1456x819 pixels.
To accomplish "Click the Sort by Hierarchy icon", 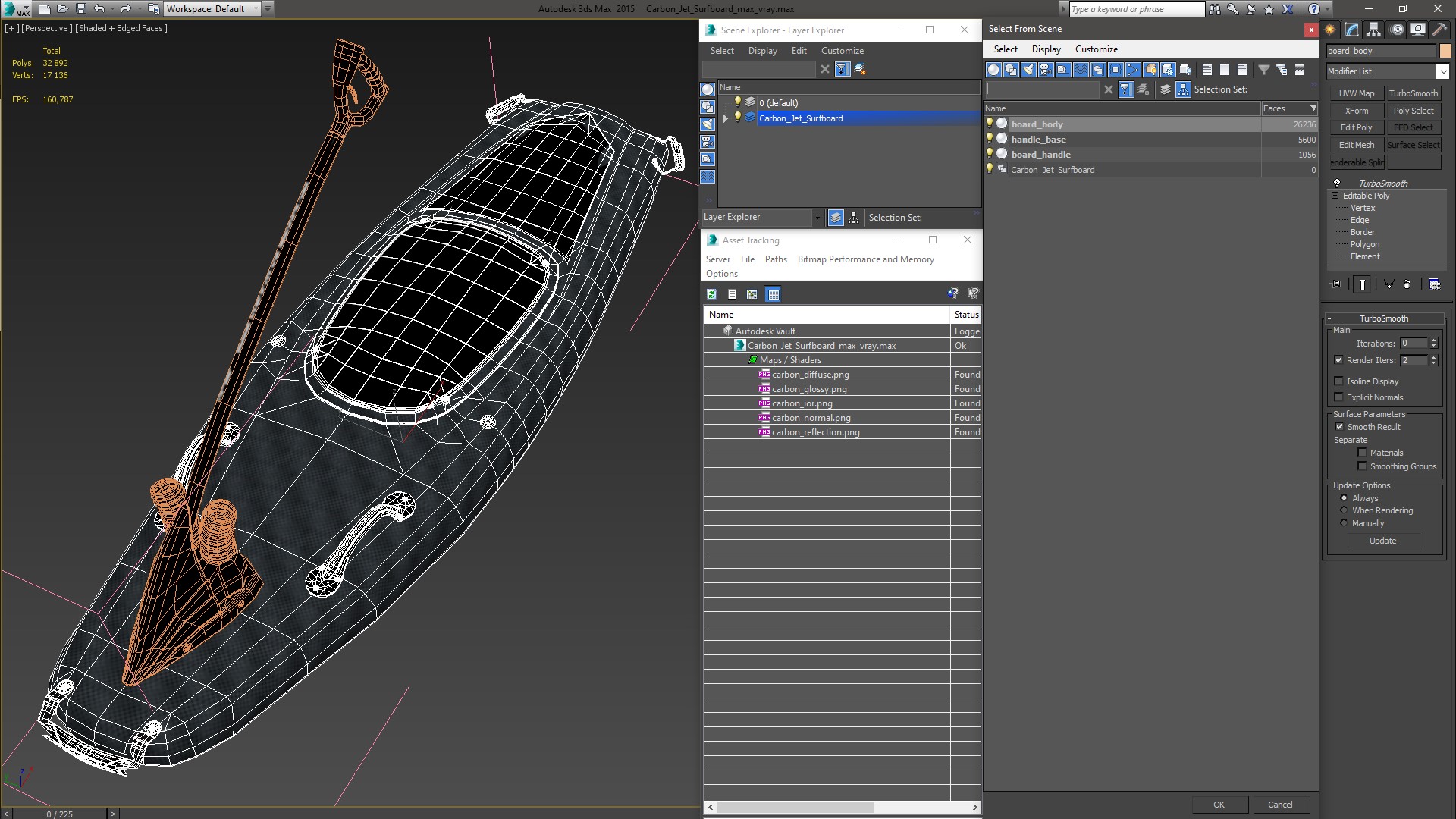I will tap(1183, 89).
